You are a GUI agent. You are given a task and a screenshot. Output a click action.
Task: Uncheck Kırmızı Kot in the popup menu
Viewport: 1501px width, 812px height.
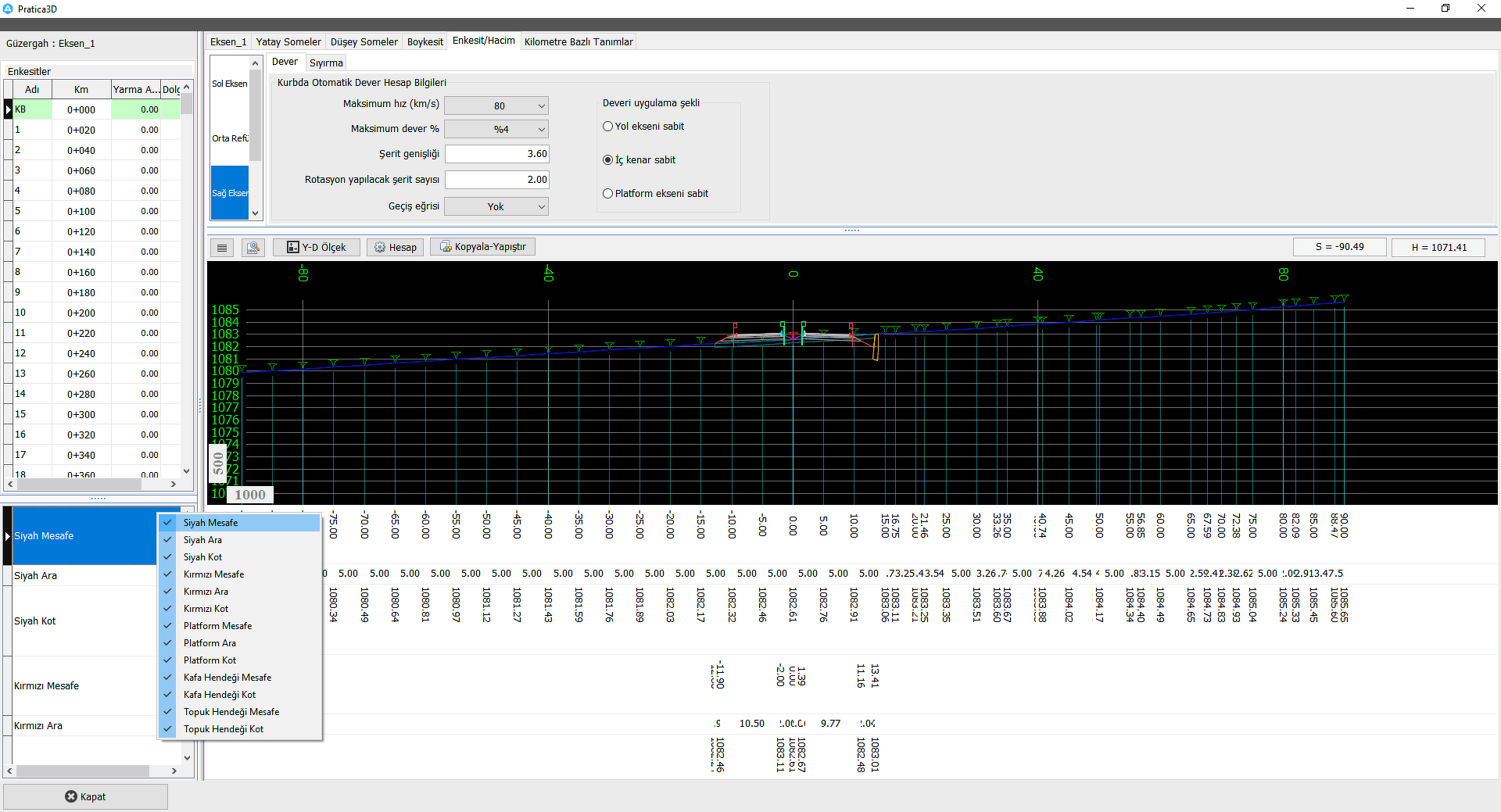click(x=206, y=609)
